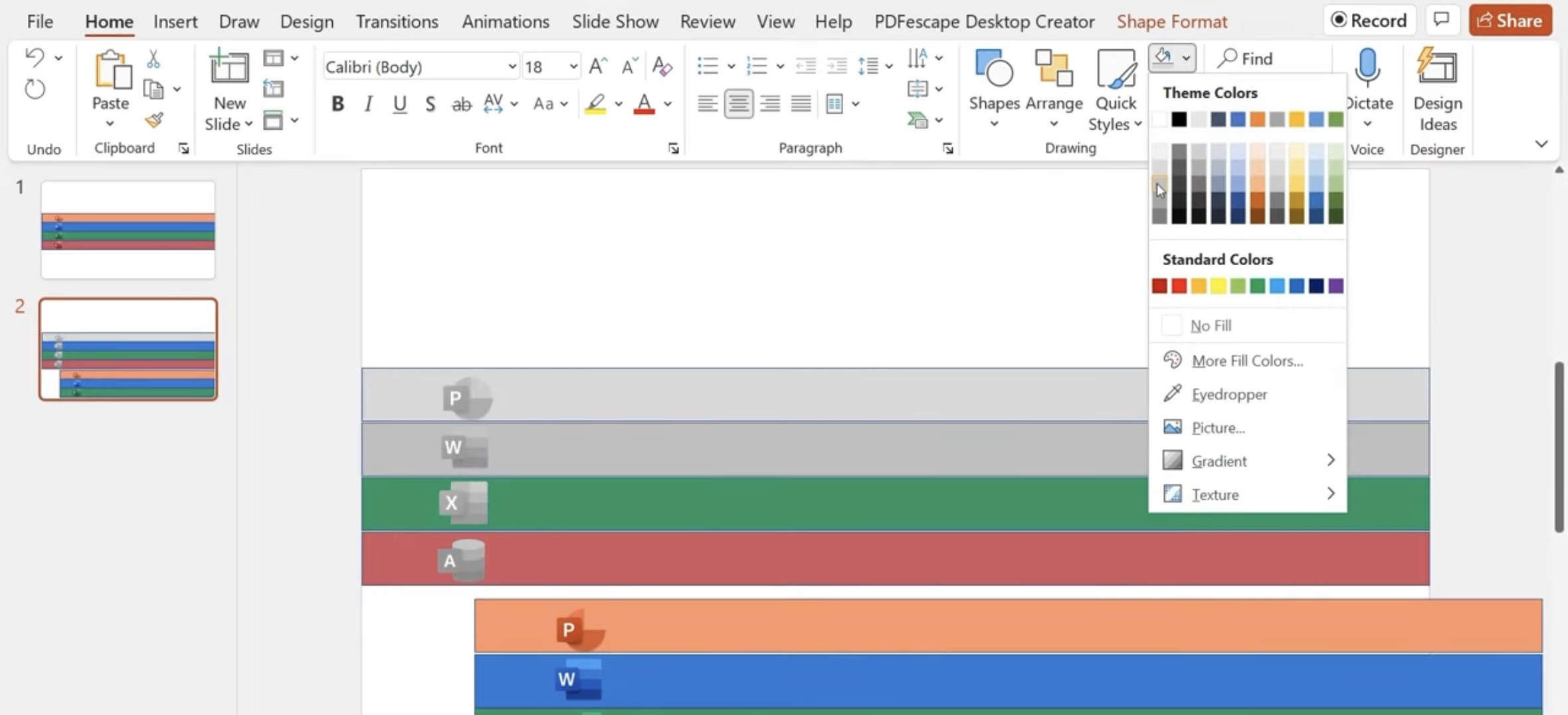1568x715 pixels.
Task: Open the Texture submenu
Action: [1248, 494]
